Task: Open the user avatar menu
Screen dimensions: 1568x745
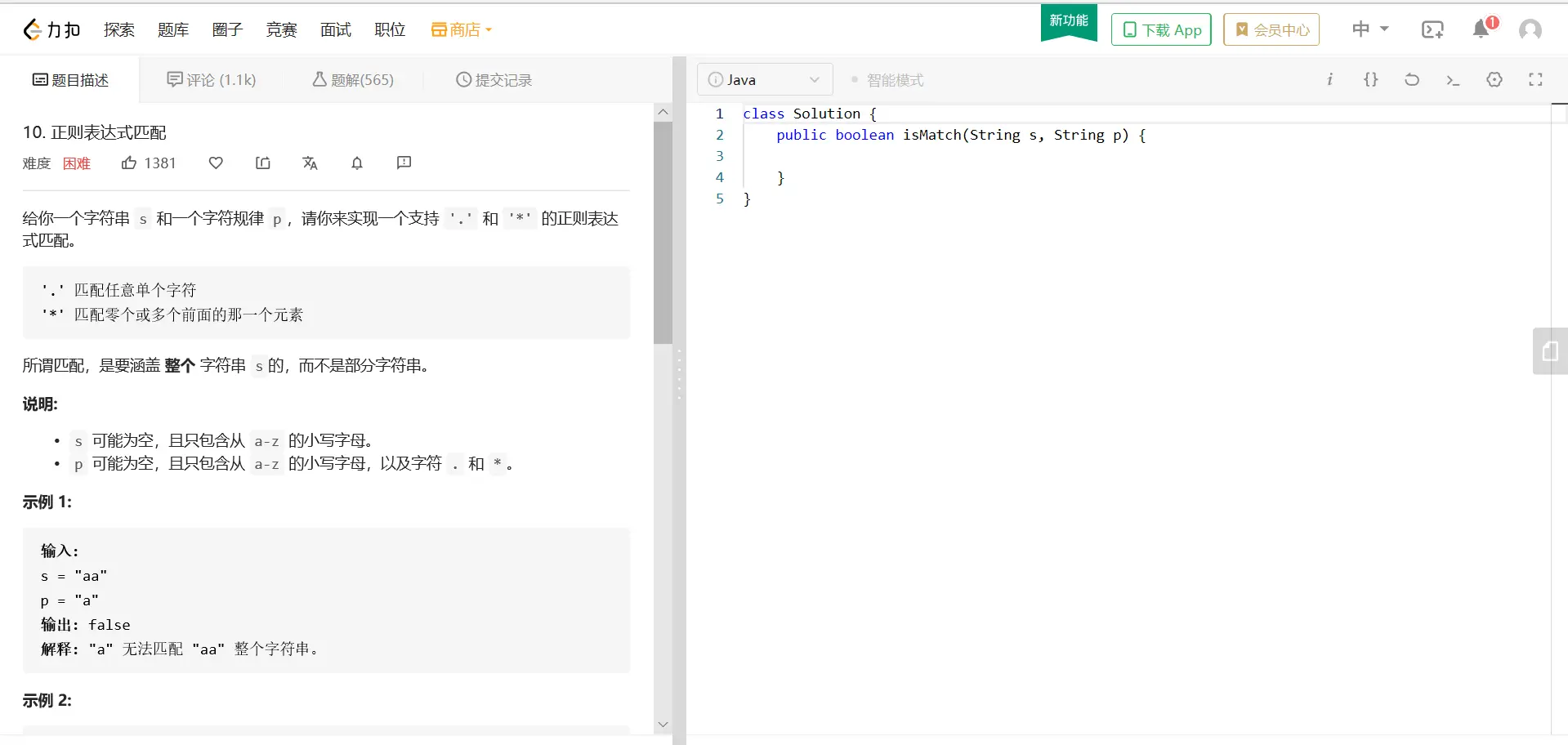Action: 1530,30
